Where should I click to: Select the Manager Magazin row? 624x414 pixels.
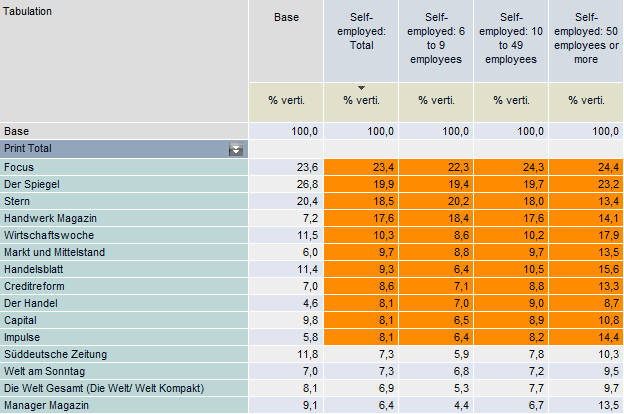(124, 405)
